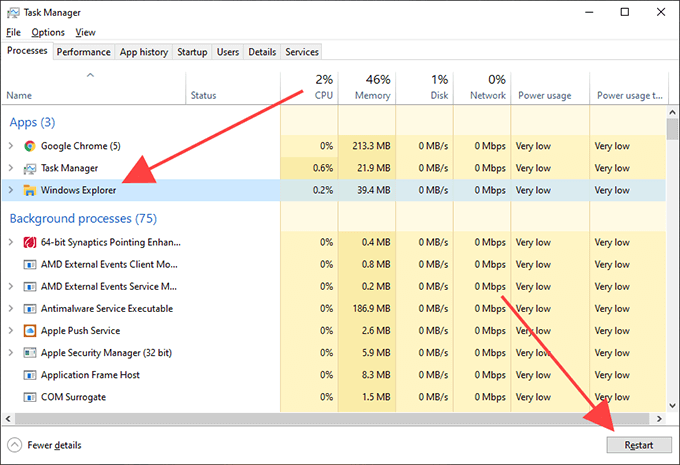Open the Options menu

pos(47,32)
